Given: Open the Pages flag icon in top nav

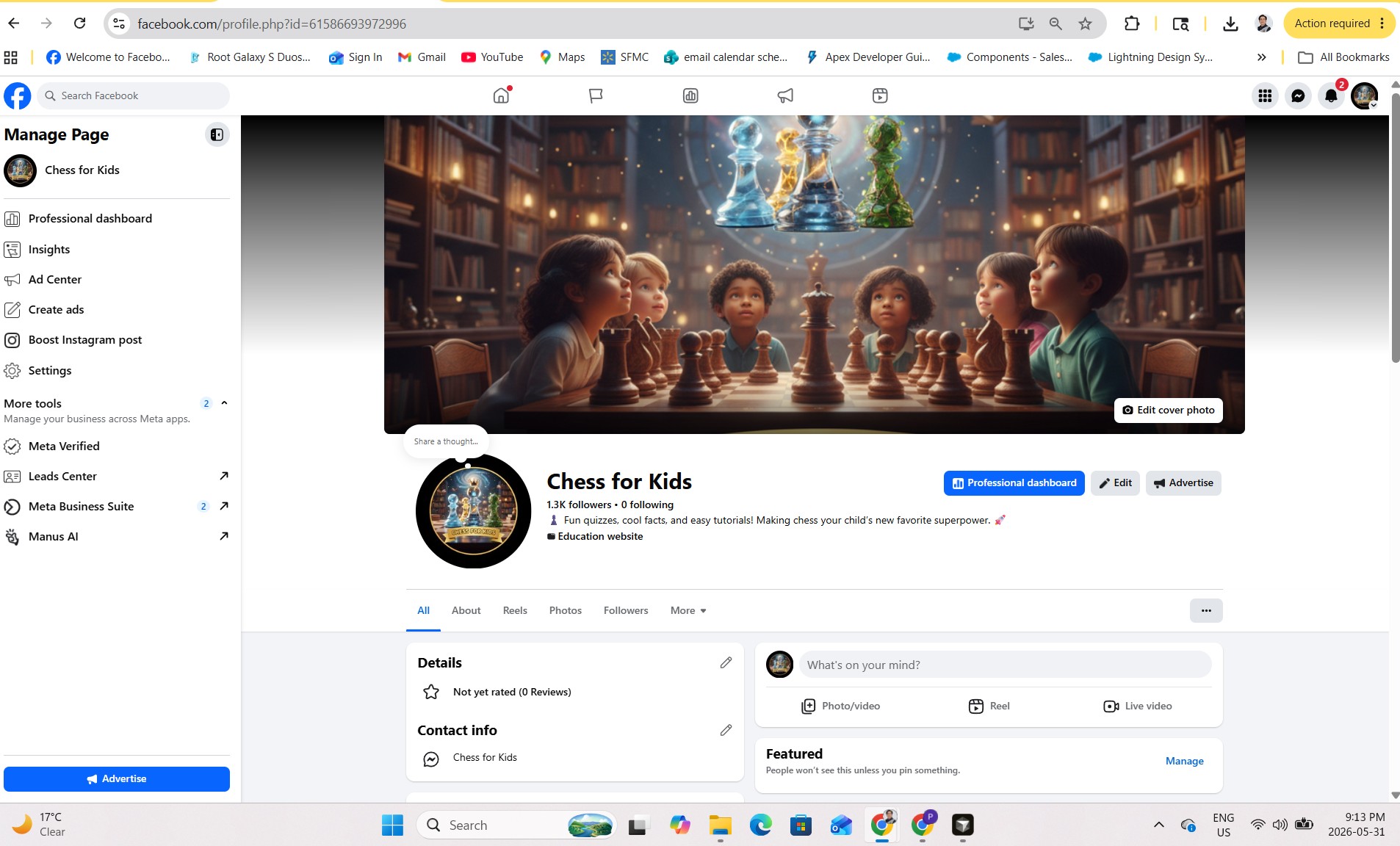Looking at the screenshot, I should (596, 95).
